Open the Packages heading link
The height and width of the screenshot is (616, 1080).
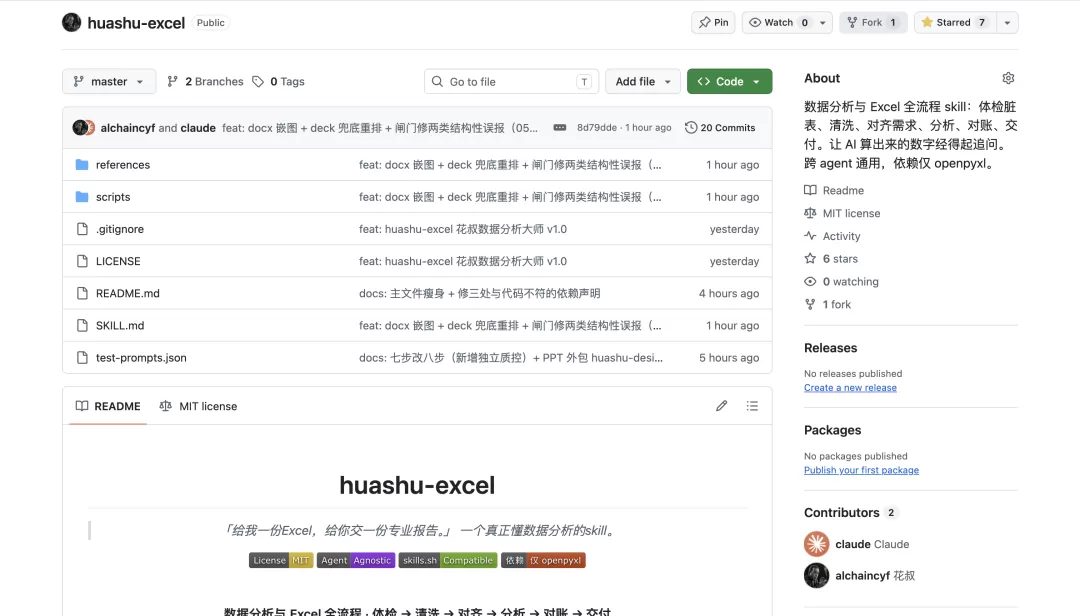pos(832,430)
